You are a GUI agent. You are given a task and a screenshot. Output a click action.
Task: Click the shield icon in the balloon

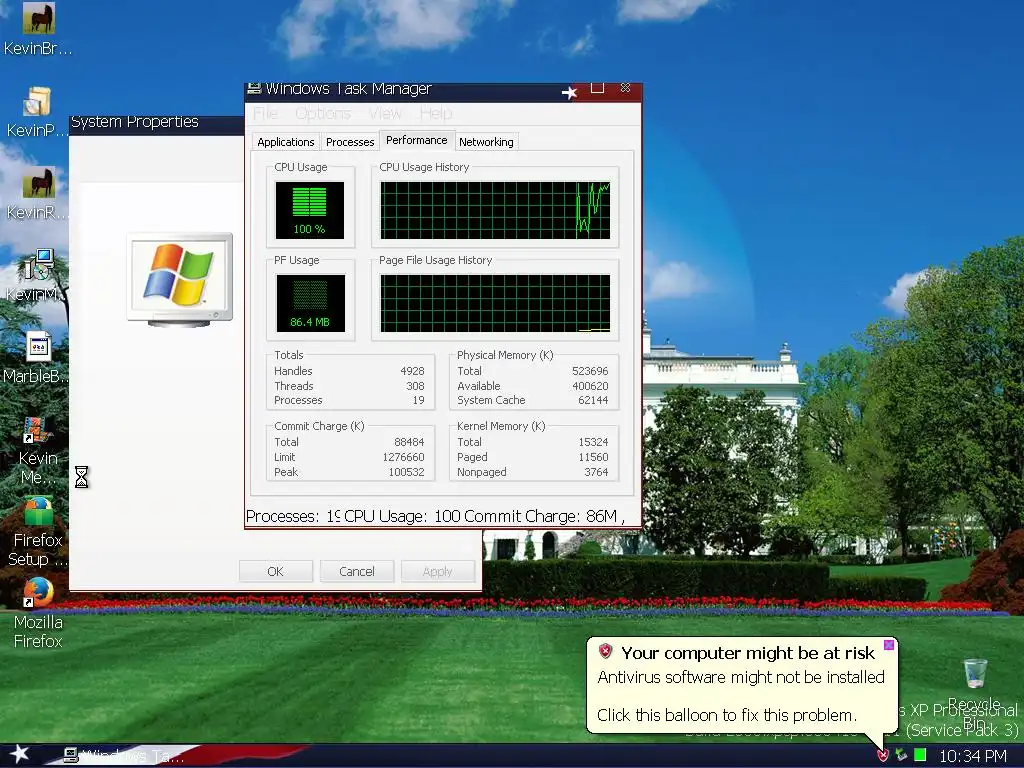click(x=605, y=651)
